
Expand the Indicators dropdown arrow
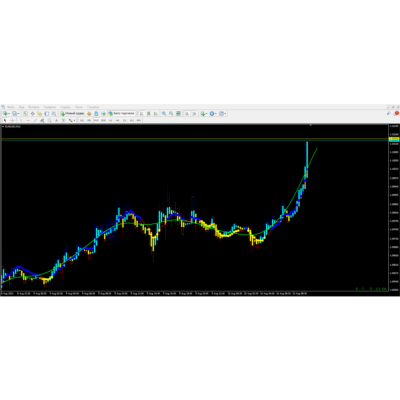pyautogui.click(x=206, y=114)
